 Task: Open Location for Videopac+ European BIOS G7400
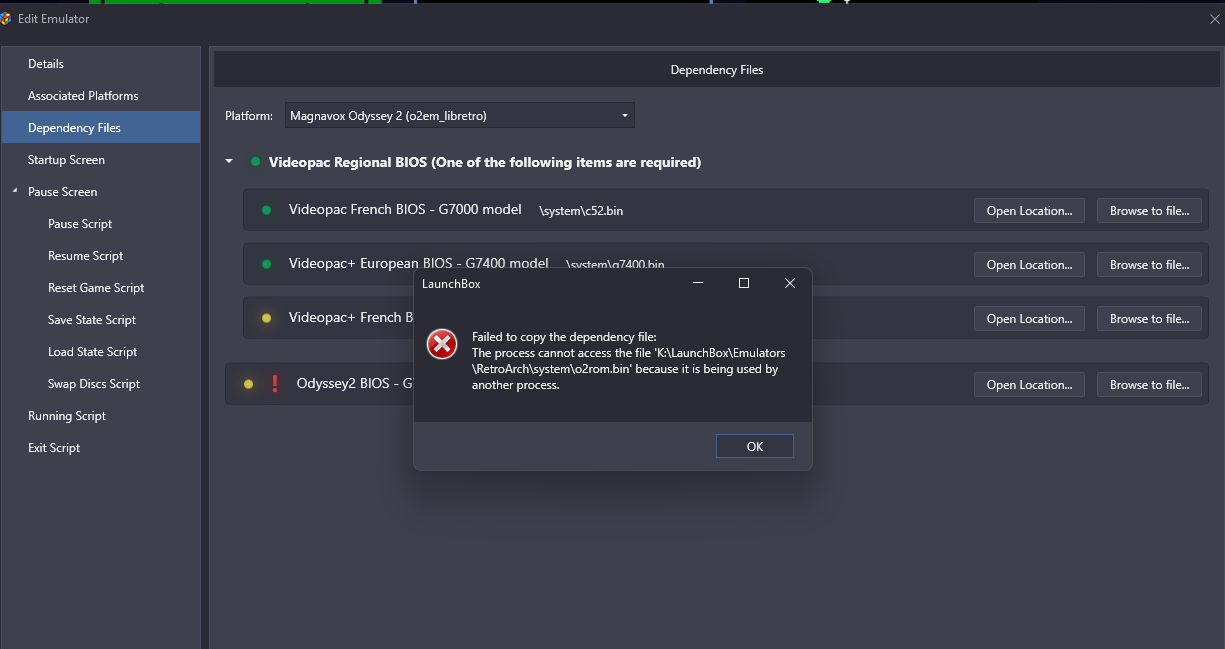click(x=1029, y=265)
